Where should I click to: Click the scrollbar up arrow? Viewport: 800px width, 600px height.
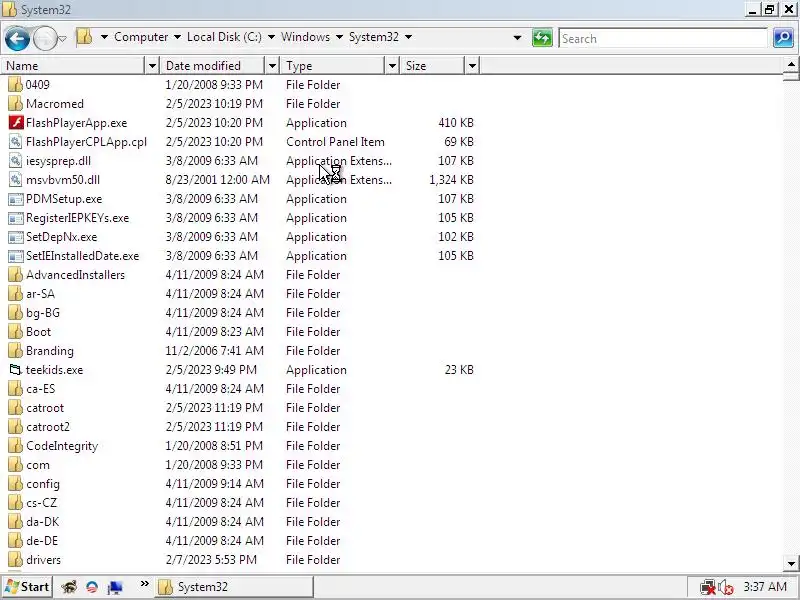click(x=791, y=64)
